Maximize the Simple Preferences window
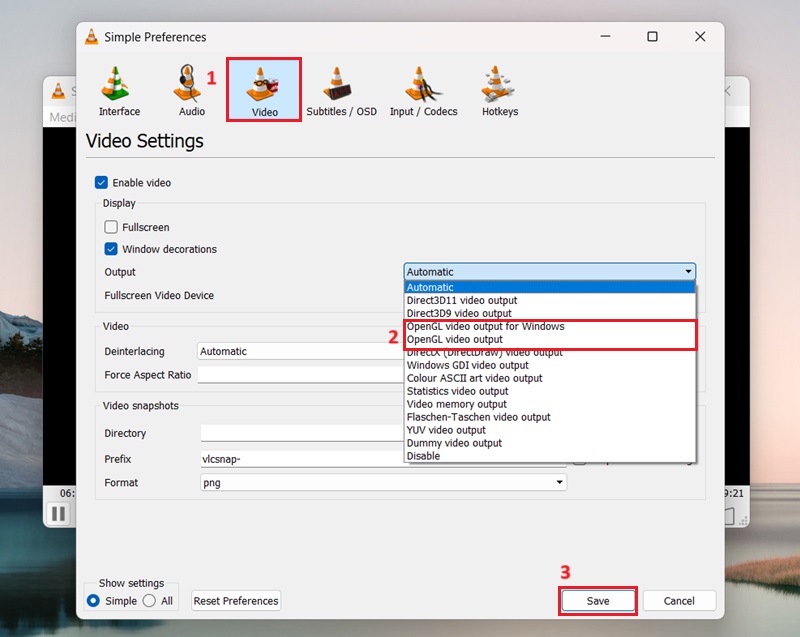 point(652,37)
